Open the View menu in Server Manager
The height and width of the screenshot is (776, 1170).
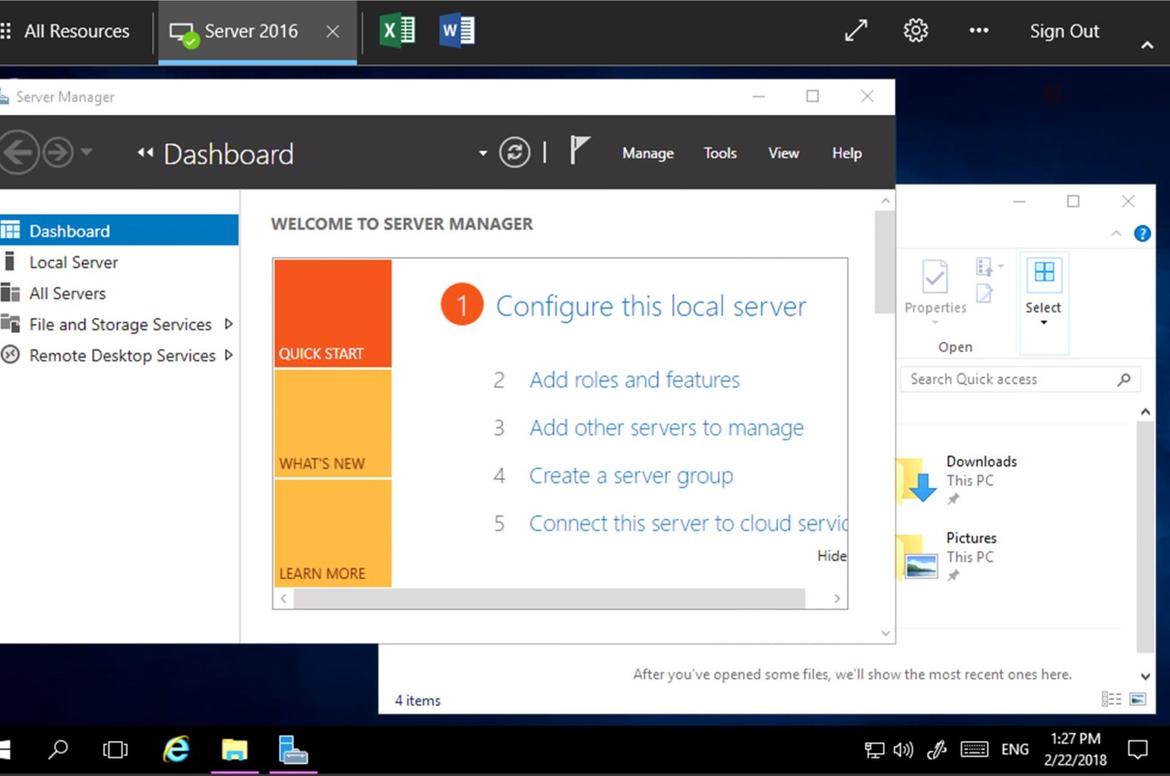click(x=783, y=153)
